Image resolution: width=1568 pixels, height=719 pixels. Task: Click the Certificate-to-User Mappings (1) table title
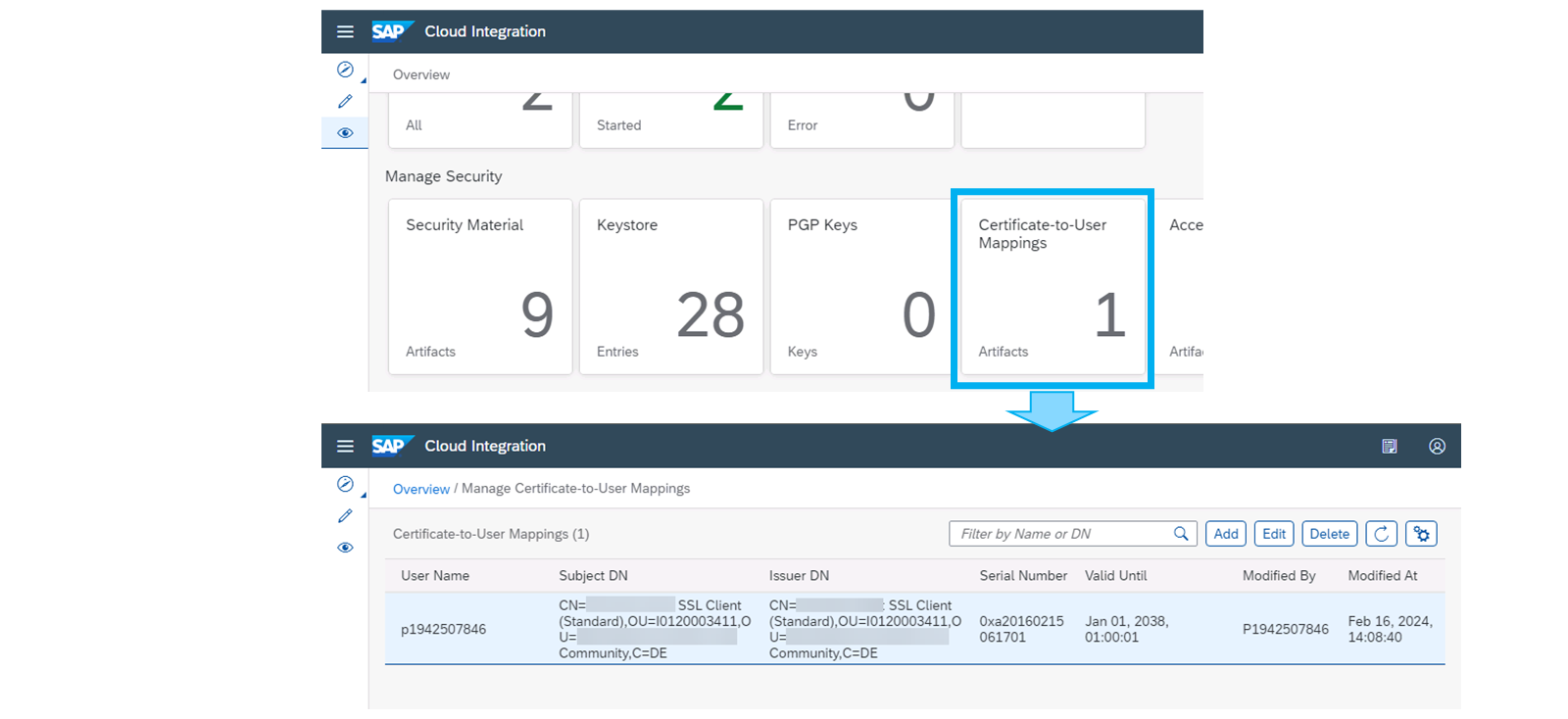[x=491, y=534]
